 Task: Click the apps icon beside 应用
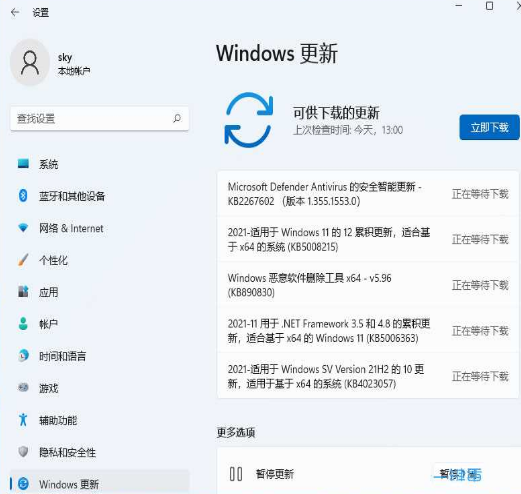(x=23, y=292)
